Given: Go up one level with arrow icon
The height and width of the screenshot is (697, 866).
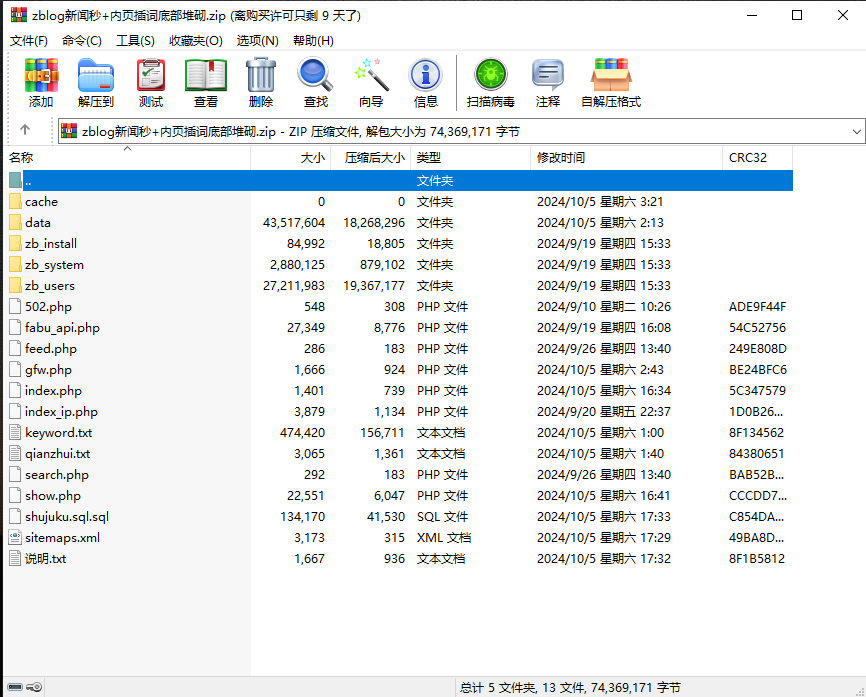Looking at the screenshot, I should pyautogui.click(x=25, y=130).
